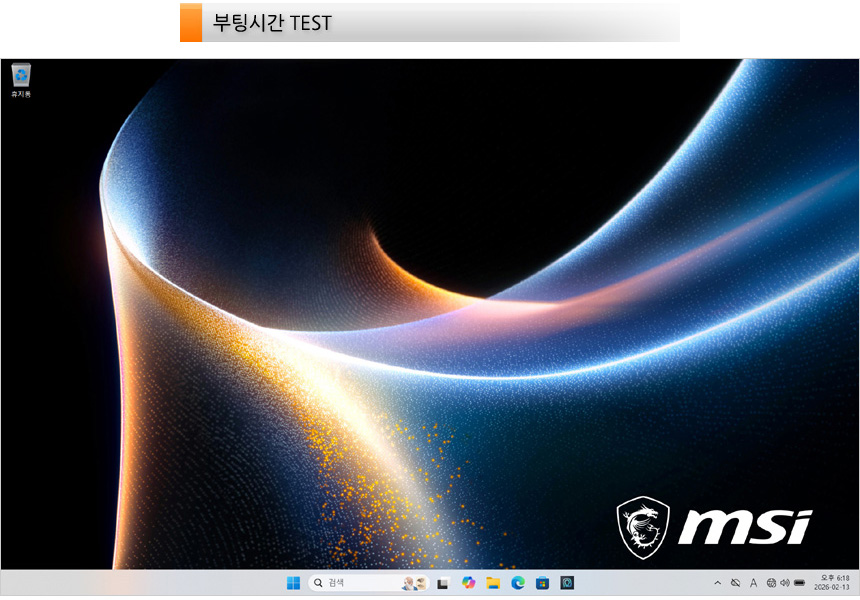Launch Microsoft Edge from the taskbar
The width and height of the screenshot is (860, 600).
(x=518, y=583)
